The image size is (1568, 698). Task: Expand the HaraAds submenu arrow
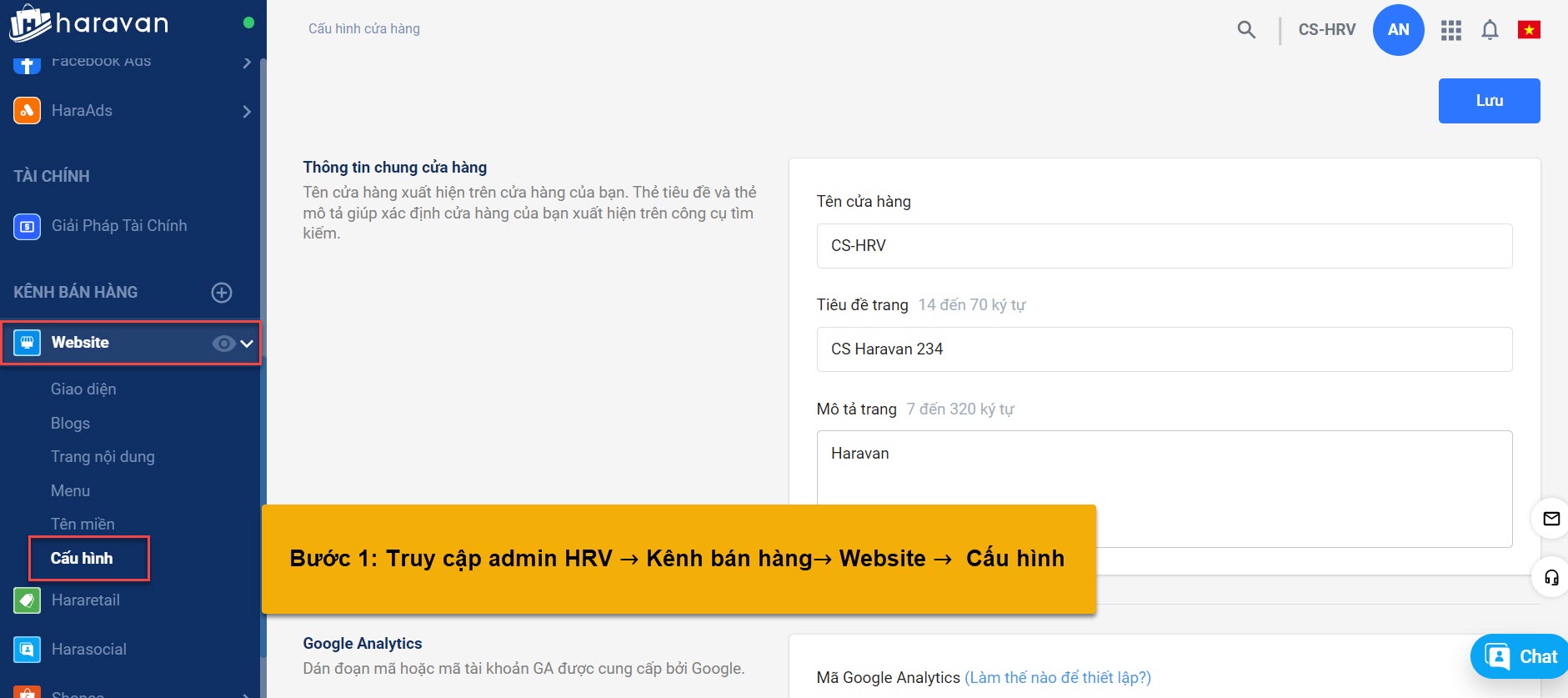click(246, 111)
